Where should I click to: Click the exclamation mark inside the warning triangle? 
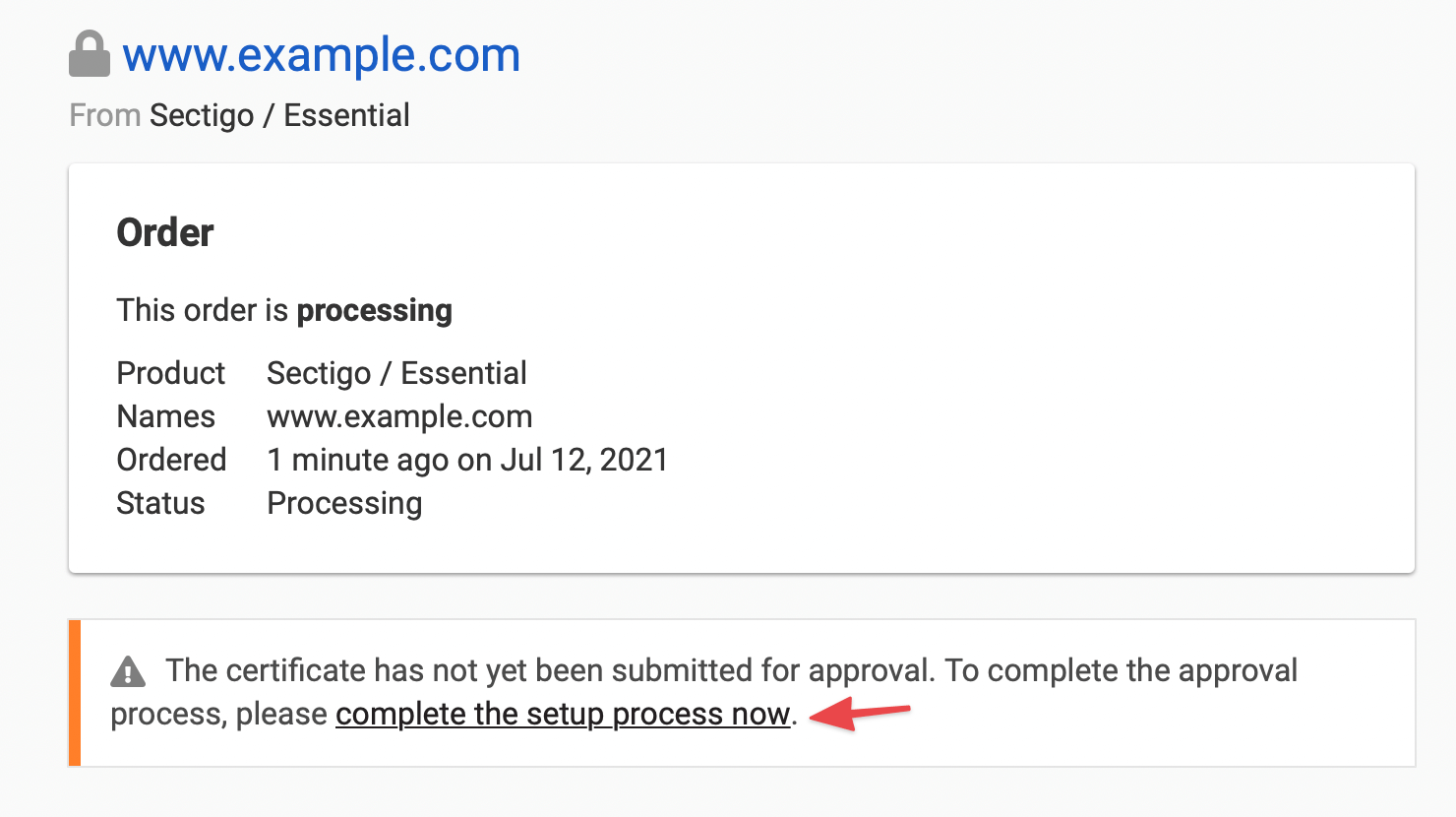tap(126, 673)
